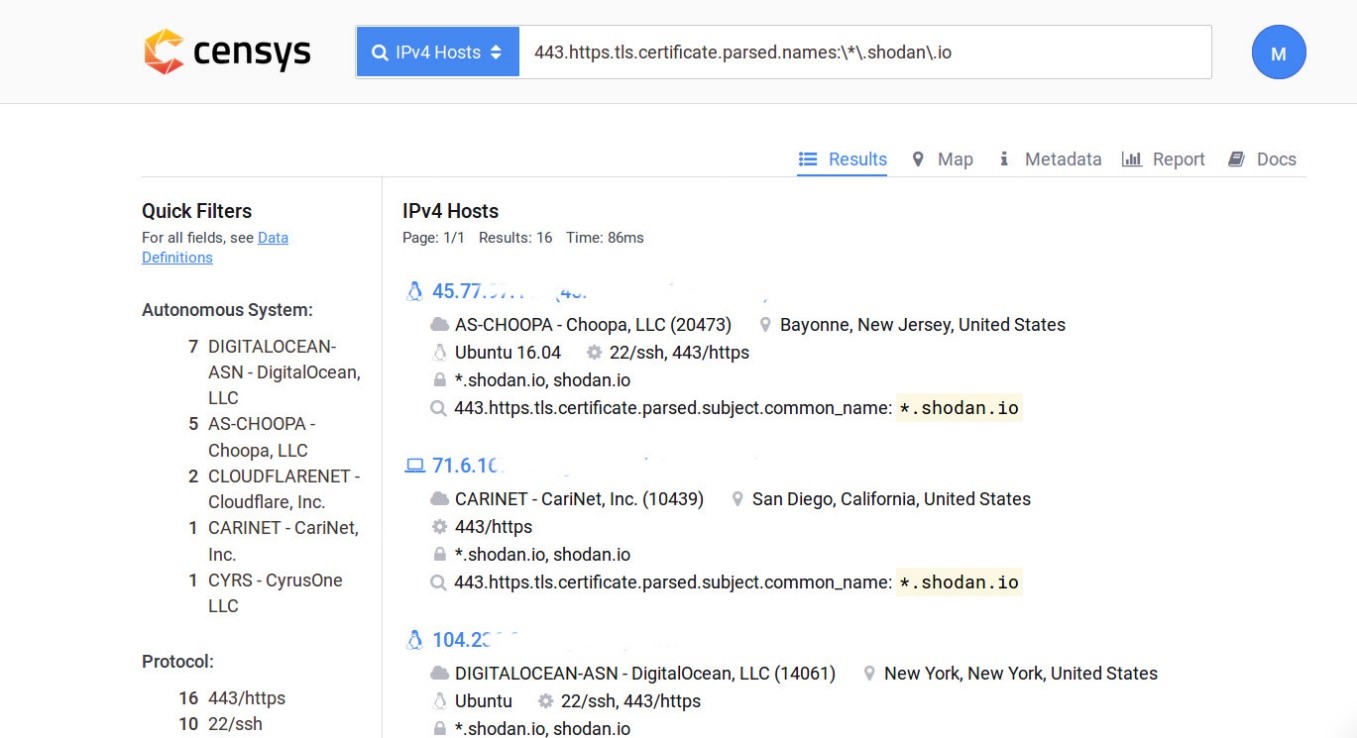The width and height of the screenshot is (1357, 738).
Task: Select the text AS-CHOOPA - Choopa, LLC (20473)
Action: (593, 324)
